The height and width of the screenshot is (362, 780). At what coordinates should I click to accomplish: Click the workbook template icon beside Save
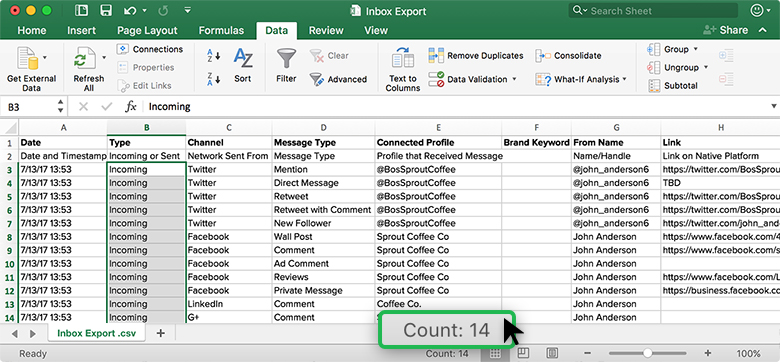click(x=81, y=10)
